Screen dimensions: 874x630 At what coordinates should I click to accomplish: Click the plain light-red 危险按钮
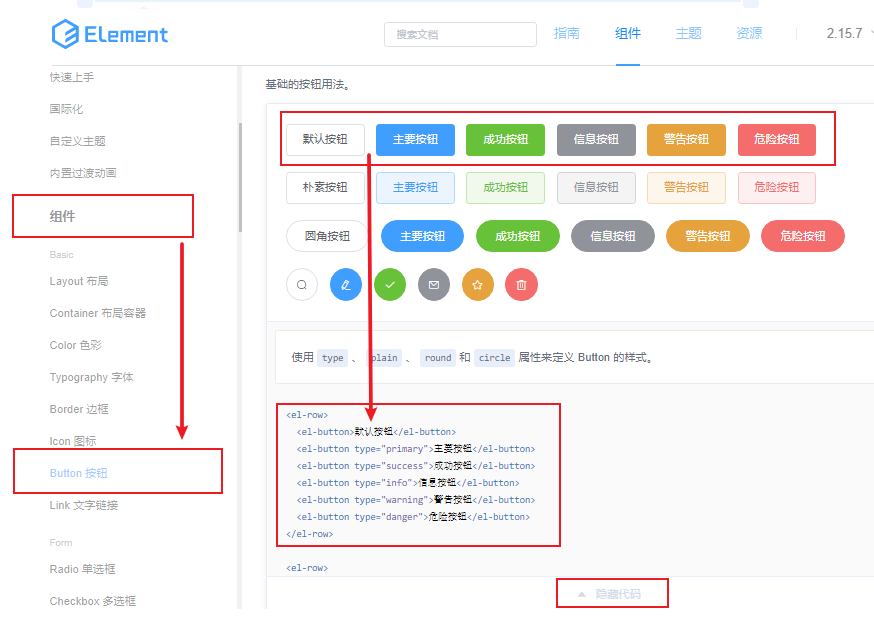[x=776, y=188]
